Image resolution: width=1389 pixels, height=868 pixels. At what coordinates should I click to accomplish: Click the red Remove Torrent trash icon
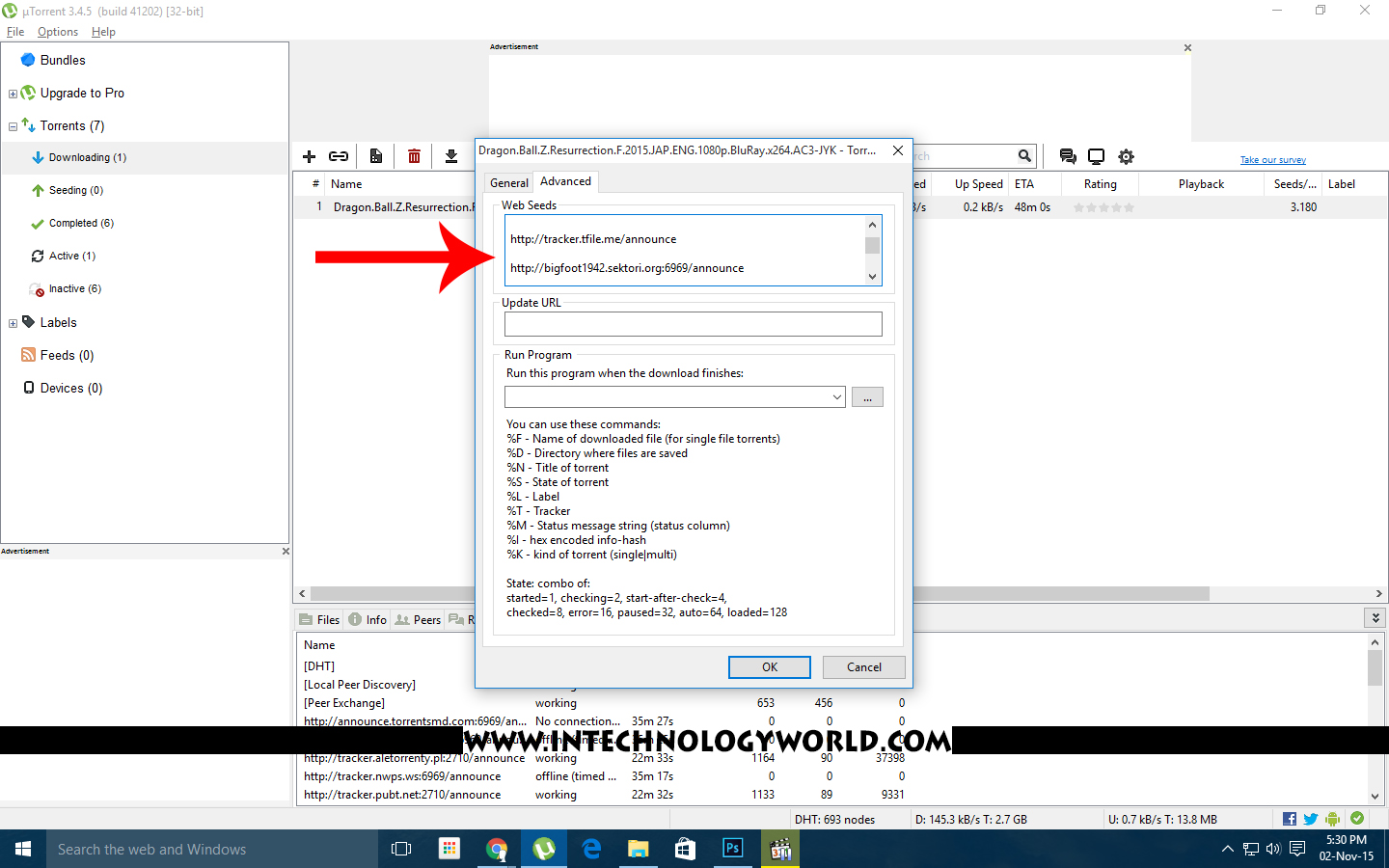tap(414, 156)
